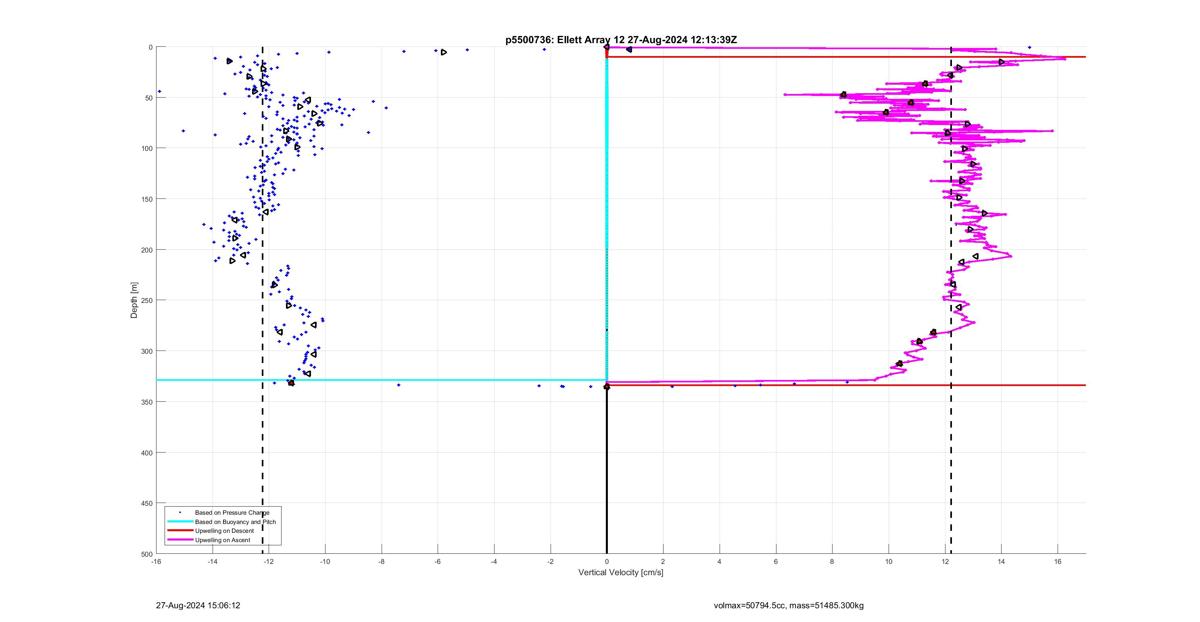Select the 'Vertical Velocity [cm/s]' x-axis label
Viewport: 1200px width, 622px height.
[x=621, y=573]
